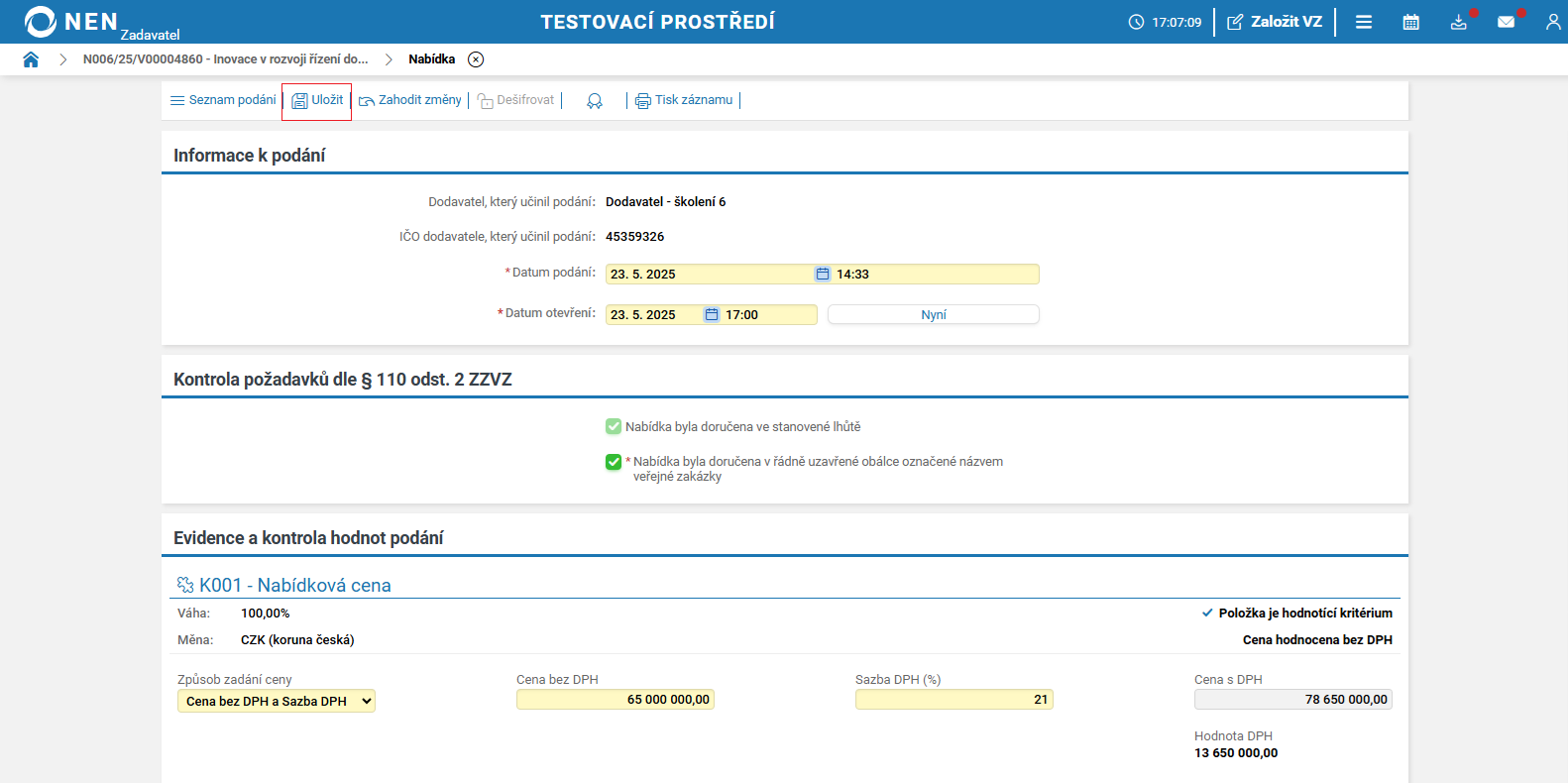Click 'Informace k podání' section heading
This screenshot has height=783, width=1568.
[x=250, y=156]
